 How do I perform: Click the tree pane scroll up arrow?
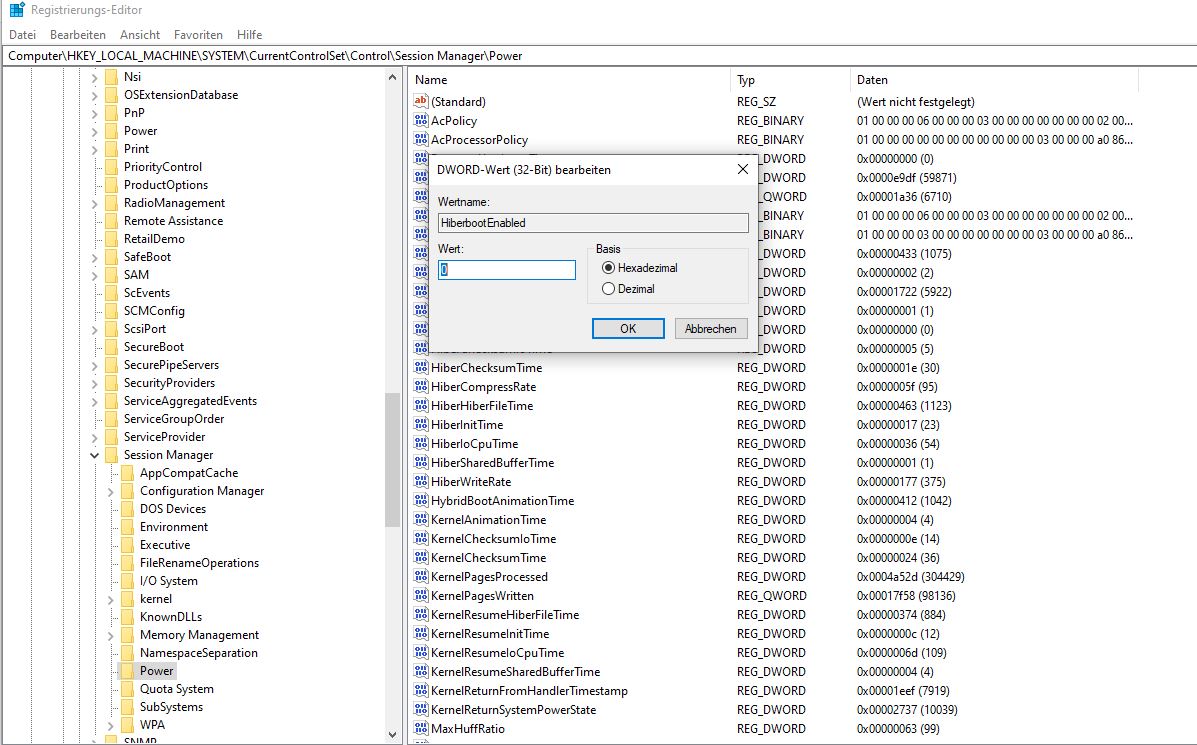click(x=392, y=77)
